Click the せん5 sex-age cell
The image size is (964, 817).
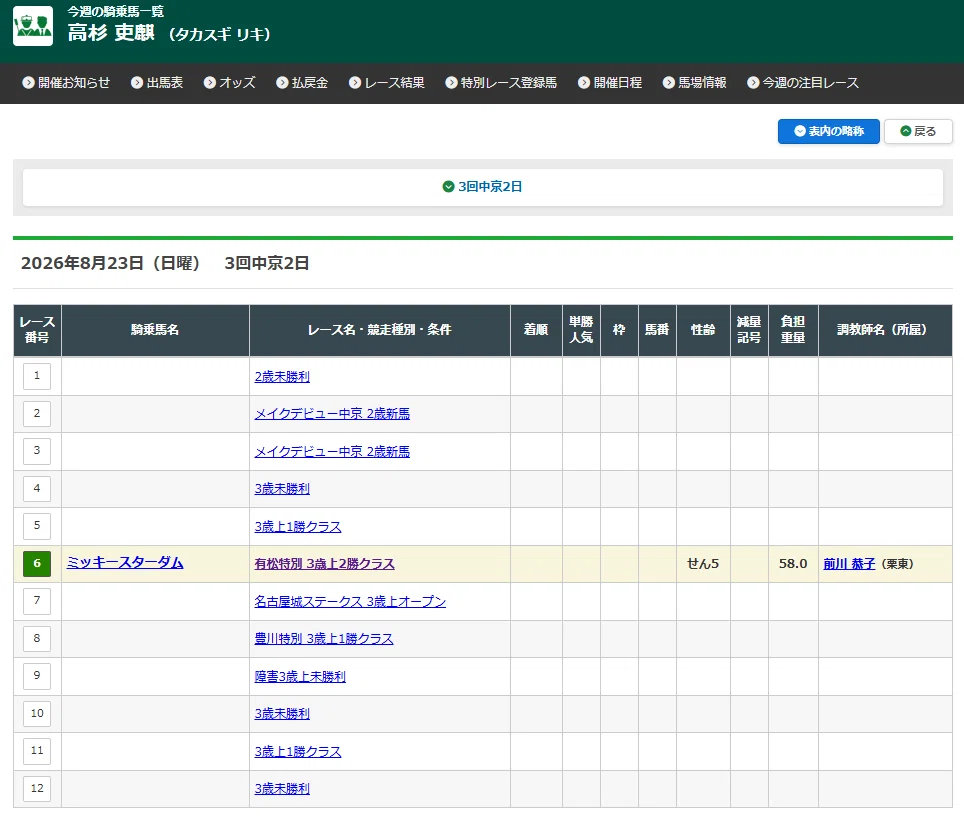coord(703,564)
